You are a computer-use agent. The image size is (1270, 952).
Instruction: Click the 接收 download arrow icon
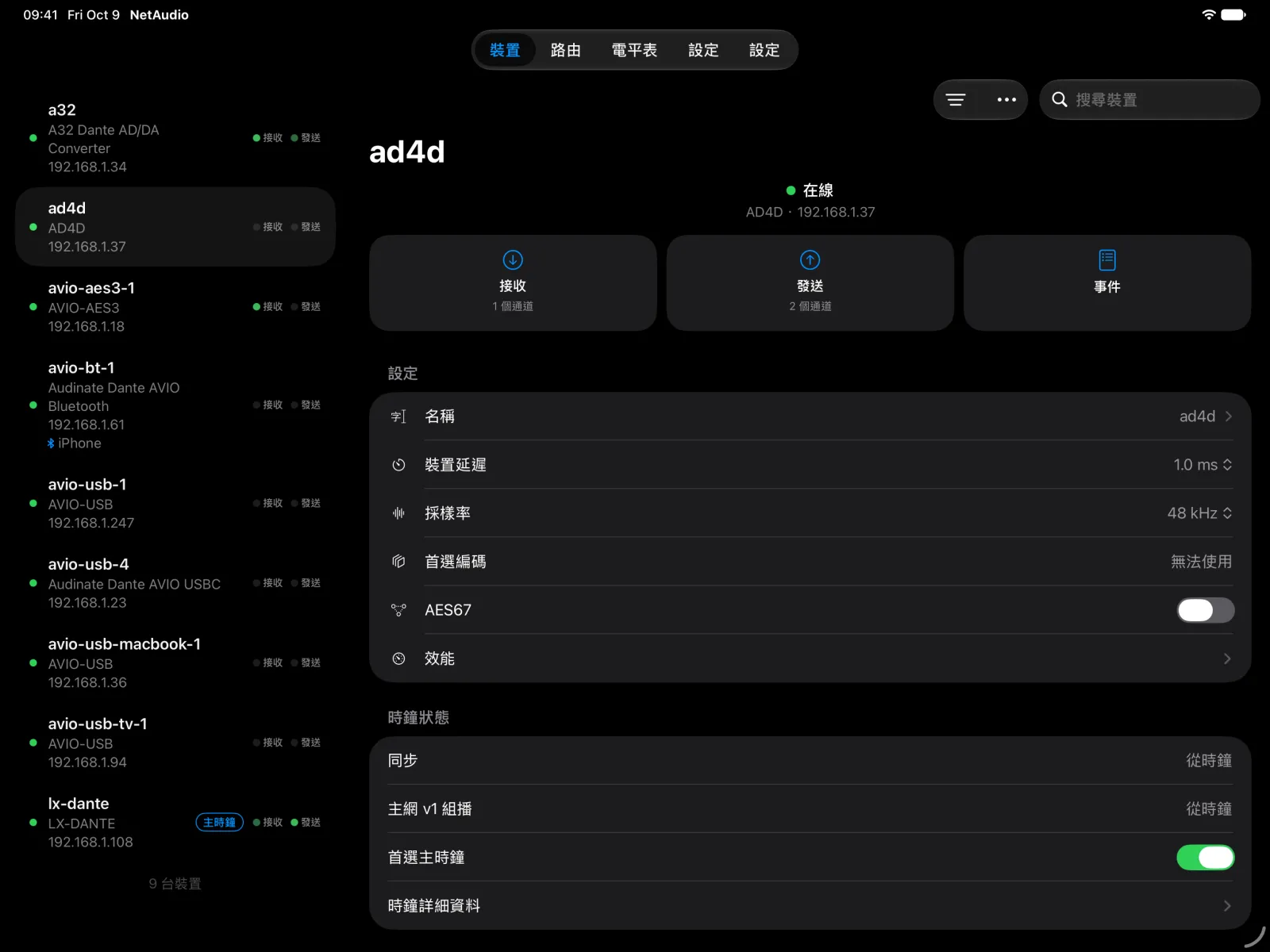(513, 259)
